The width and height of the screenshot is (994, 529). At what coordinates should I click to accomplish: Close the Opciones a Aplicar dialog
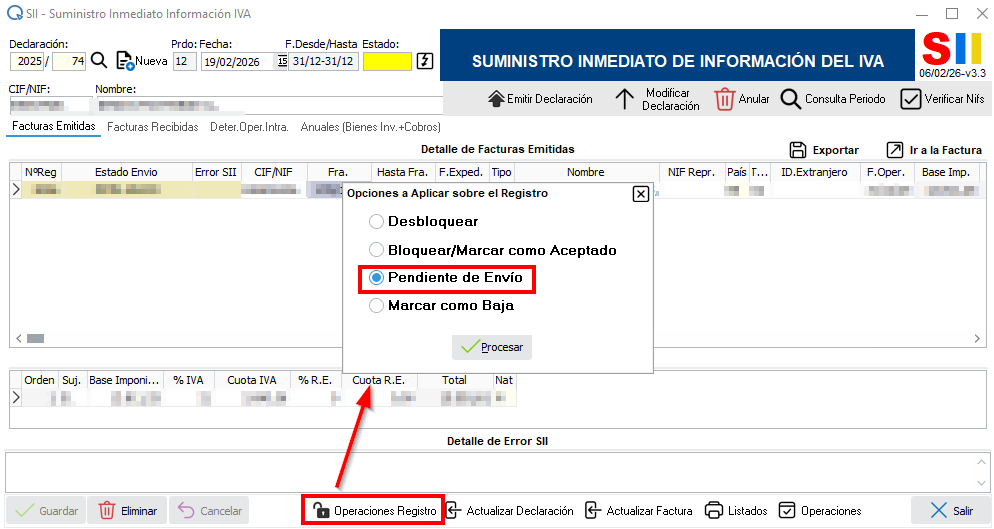tap(641, 194)
